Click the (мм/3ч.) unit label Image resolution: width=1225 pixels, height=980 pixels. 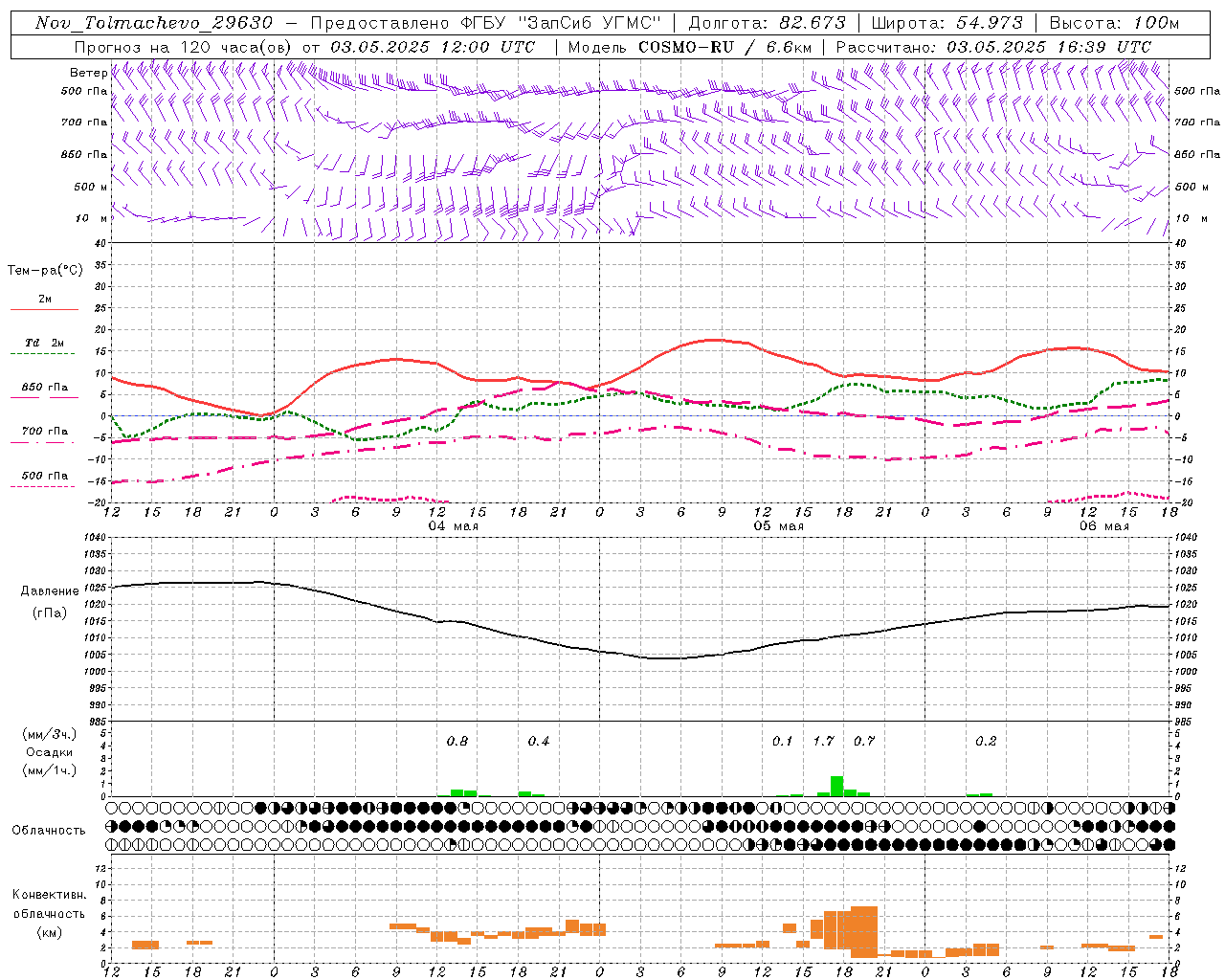pyautogui.click(x=50, y=735)
